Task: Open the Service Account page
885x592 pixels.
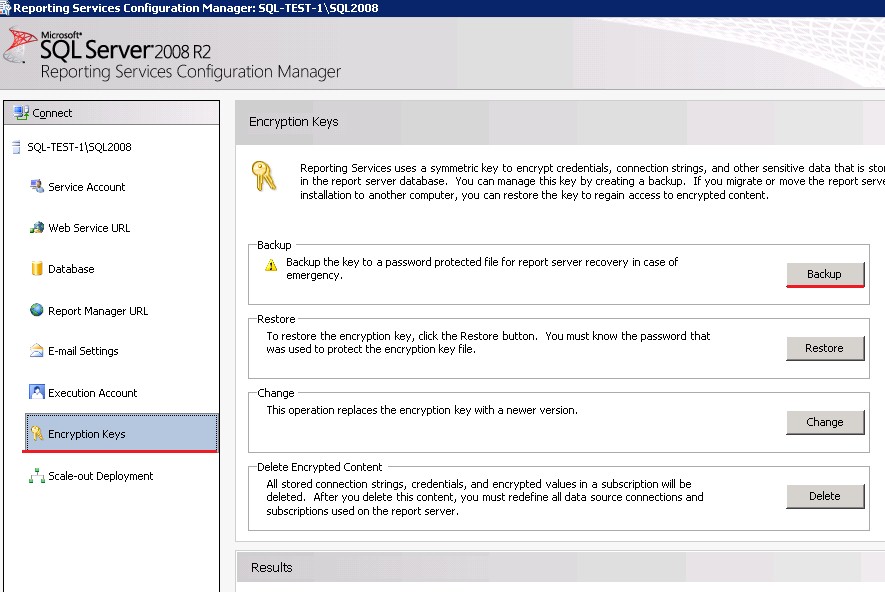Action: click(86, 187)
